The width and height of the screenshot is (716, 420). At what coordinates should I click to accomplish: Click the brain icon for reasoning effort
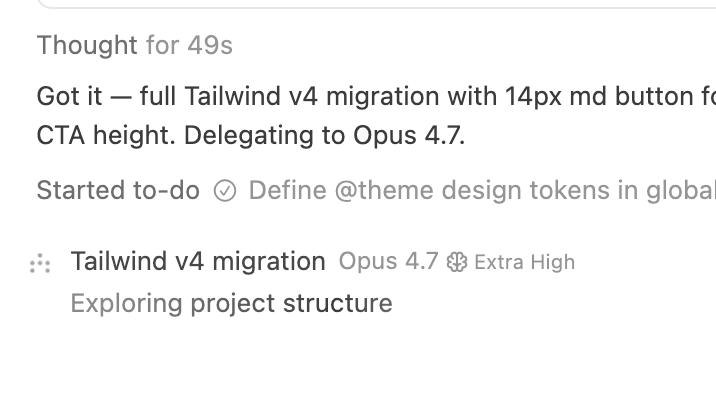pyautogui.click(x=457, y=262)
